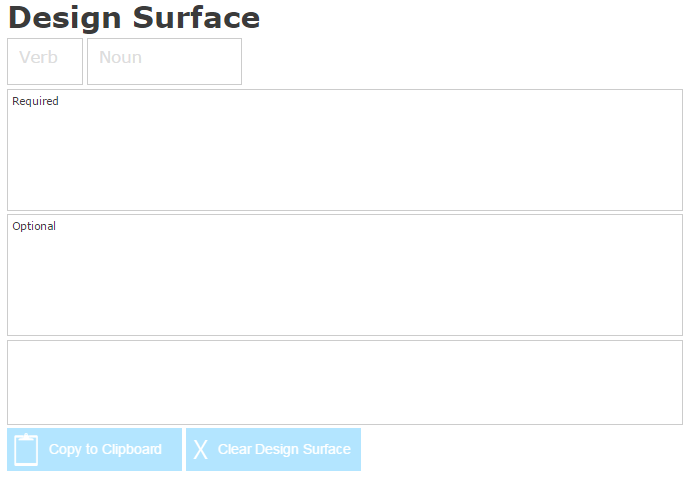The width and height of the screenshot is (689, 489).
Task: Focus the Verb input field
Action: click(x=45, y=62)
